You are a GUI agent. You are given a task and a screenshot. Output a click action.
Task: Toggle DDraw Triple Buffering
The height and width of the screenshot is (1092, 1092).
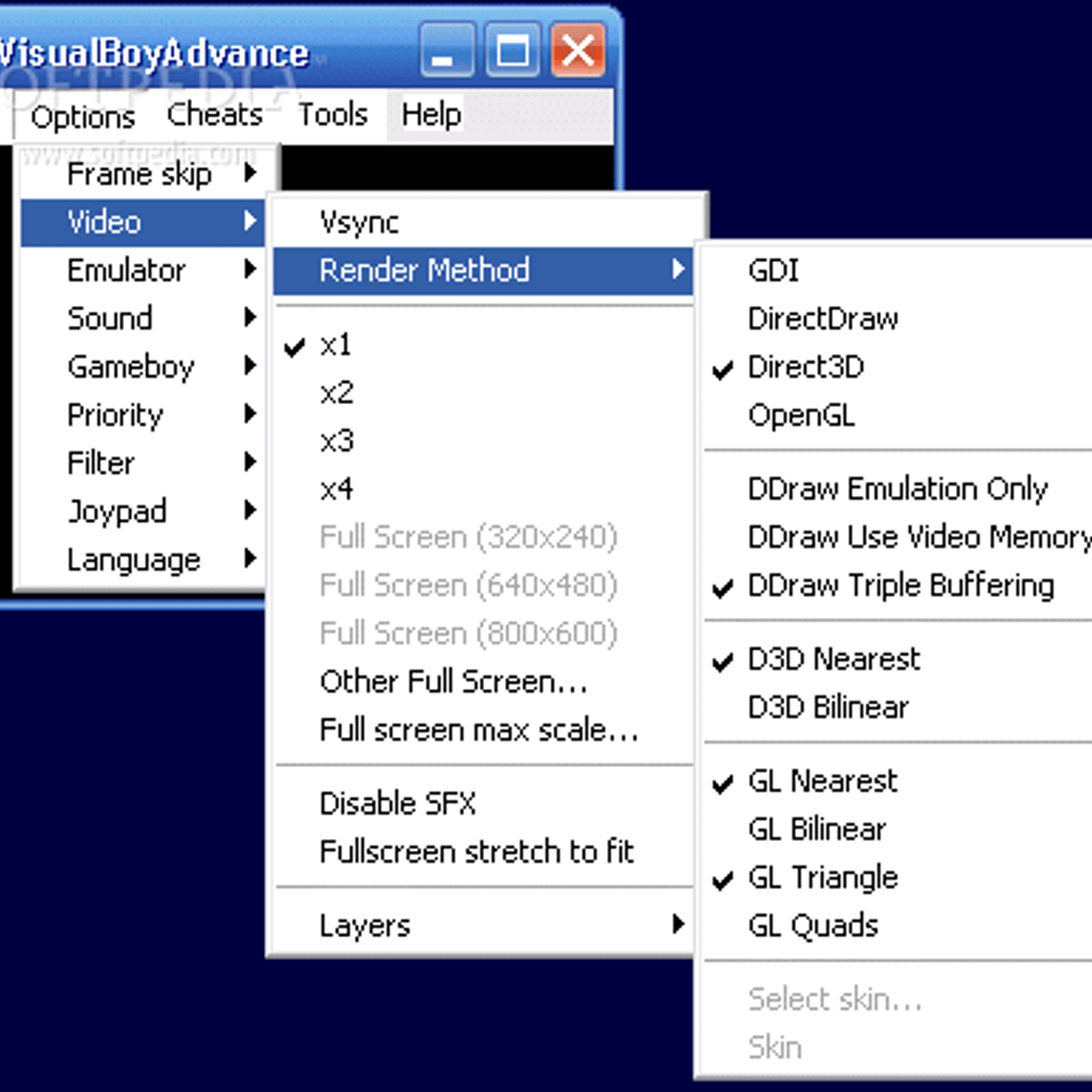897,585
